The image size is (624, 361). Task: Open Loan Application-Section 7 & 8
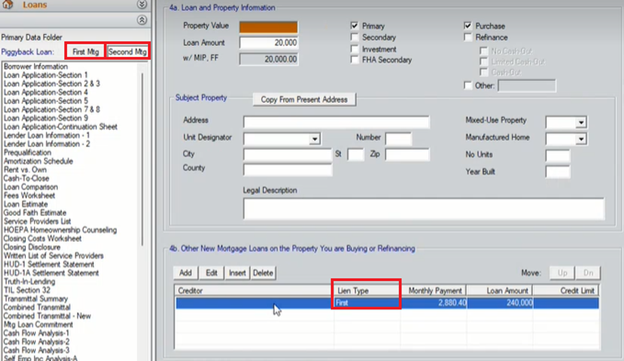[x=52, y=109]
